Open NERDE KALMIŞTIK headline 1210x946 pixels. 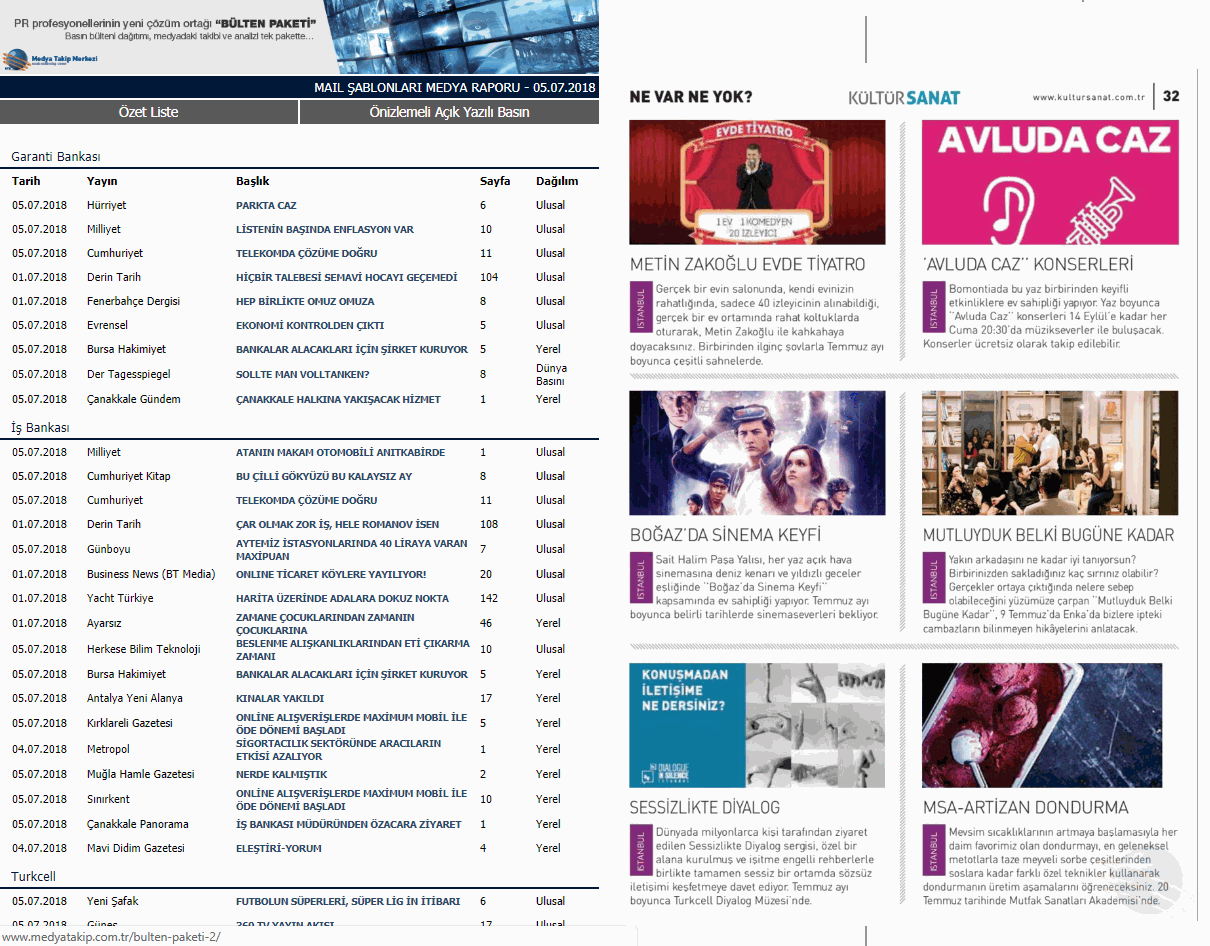coord(281,774)
